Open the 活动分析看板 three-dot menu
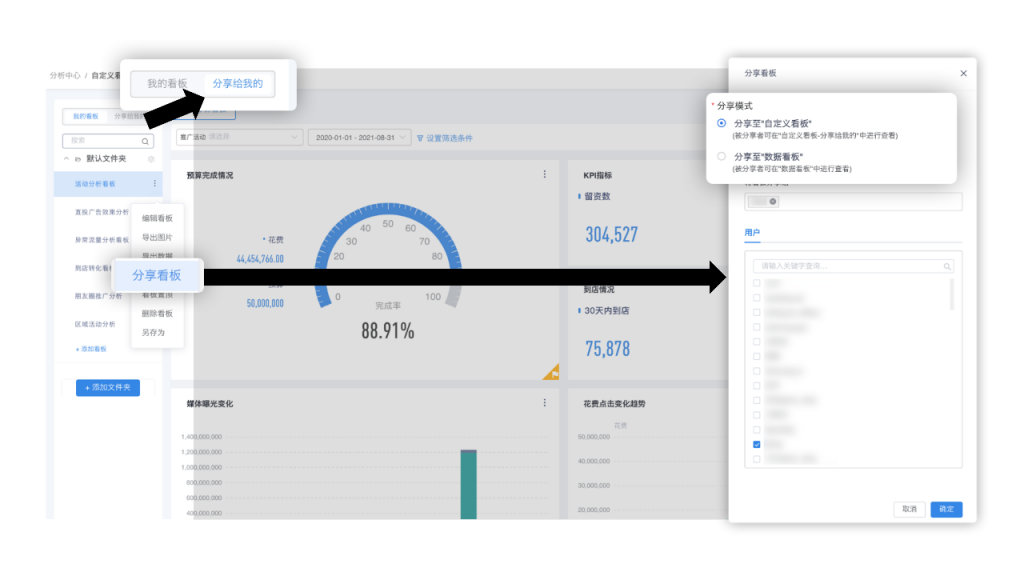 coord(154,184)
